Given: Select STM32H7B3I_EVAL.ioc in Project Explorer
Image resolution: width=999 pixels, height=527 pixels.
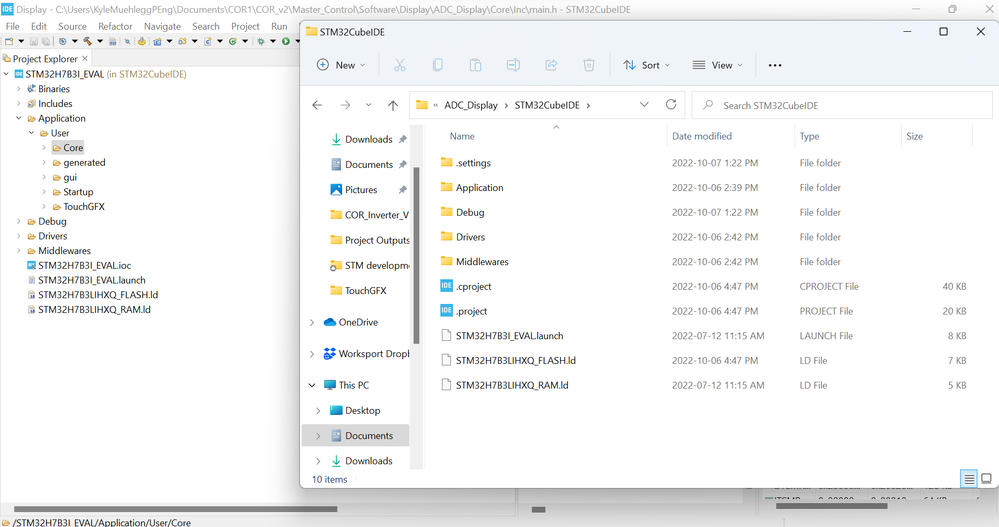Looking at the screenshot, I should pyautogui.click(x=84, y=265).
